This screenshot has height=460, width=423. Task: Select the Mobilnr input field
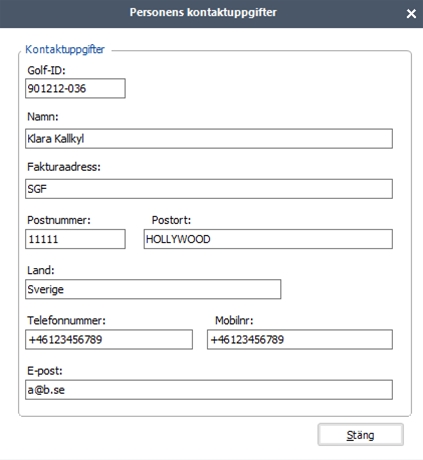[x=300, y=340]
